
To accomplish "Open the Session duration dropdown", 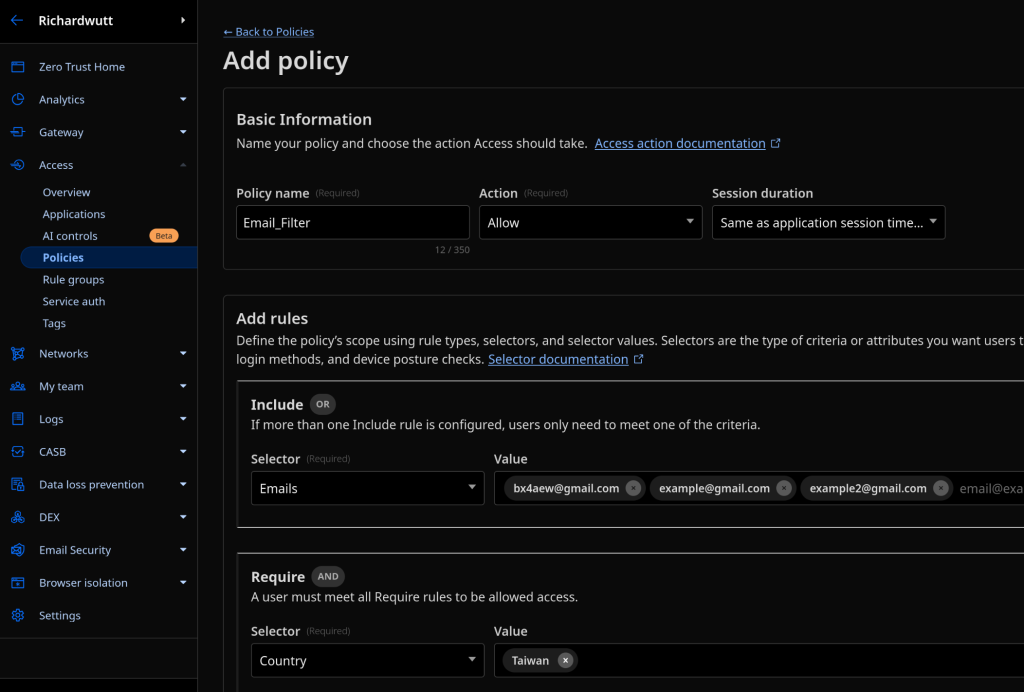I will click(828, 223).
